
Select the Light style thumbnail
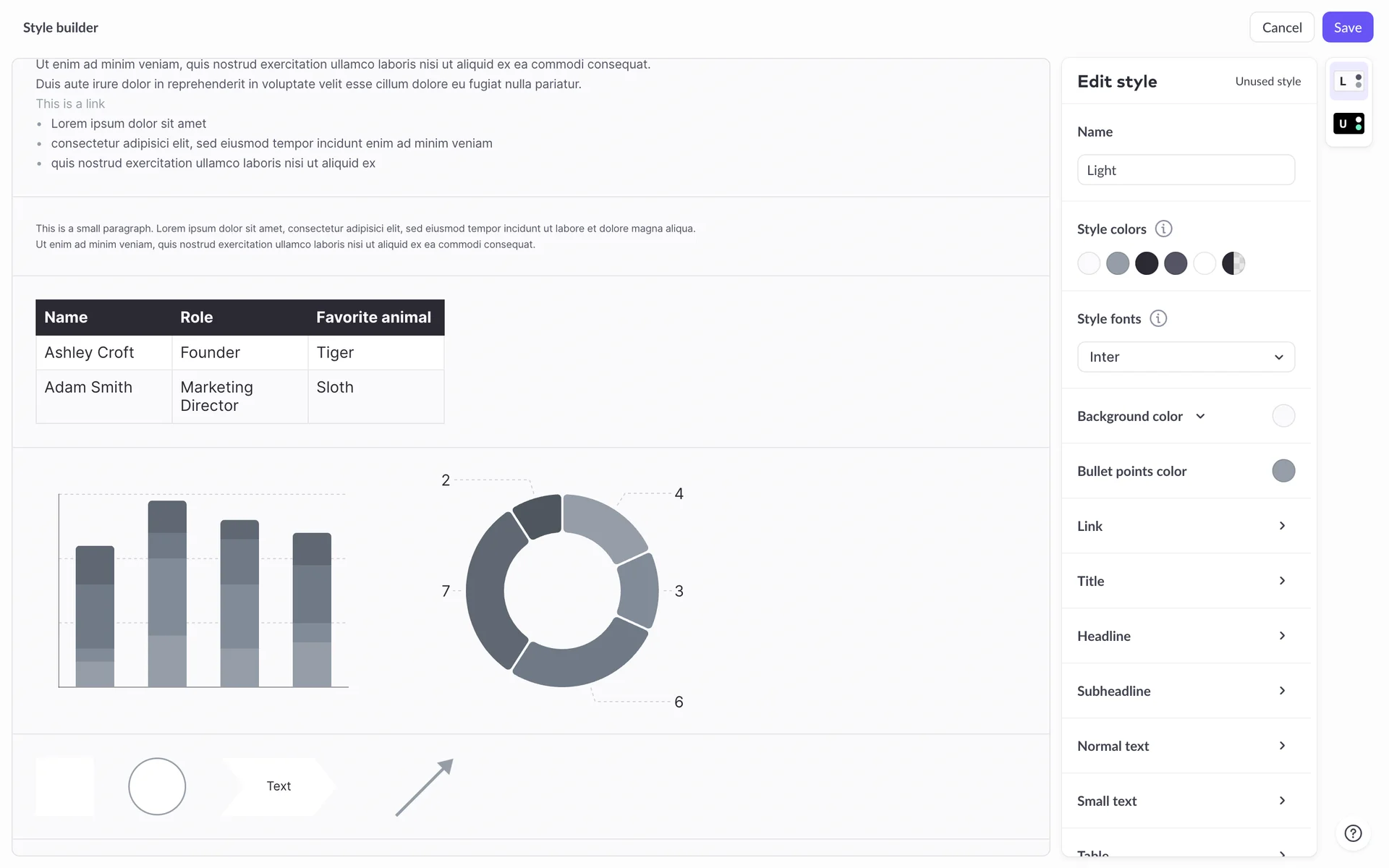pyautogui.click(x=1349, y=81)
